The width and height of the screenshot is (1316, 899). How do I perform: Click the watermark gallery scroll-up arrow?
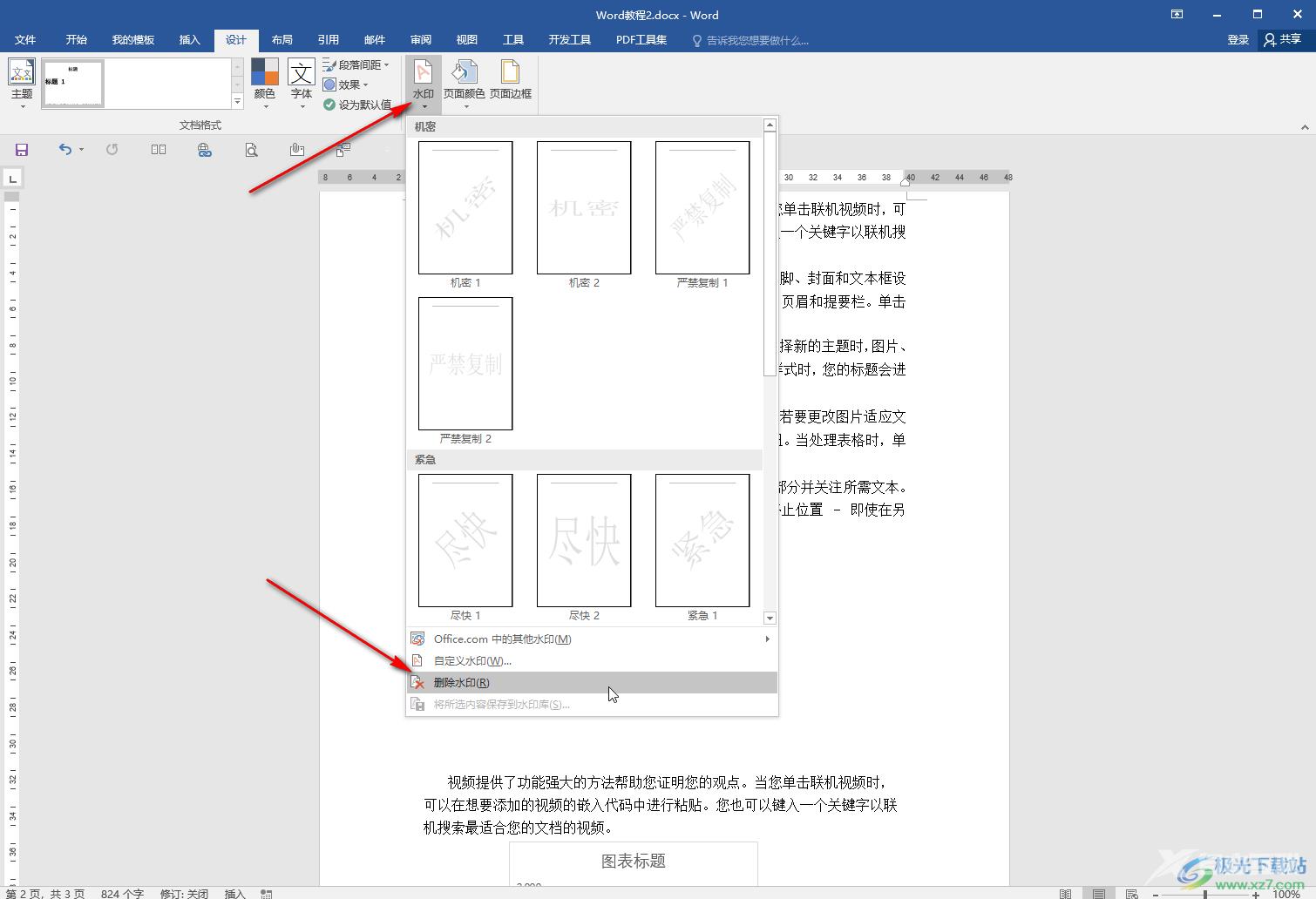click(770, 125)
